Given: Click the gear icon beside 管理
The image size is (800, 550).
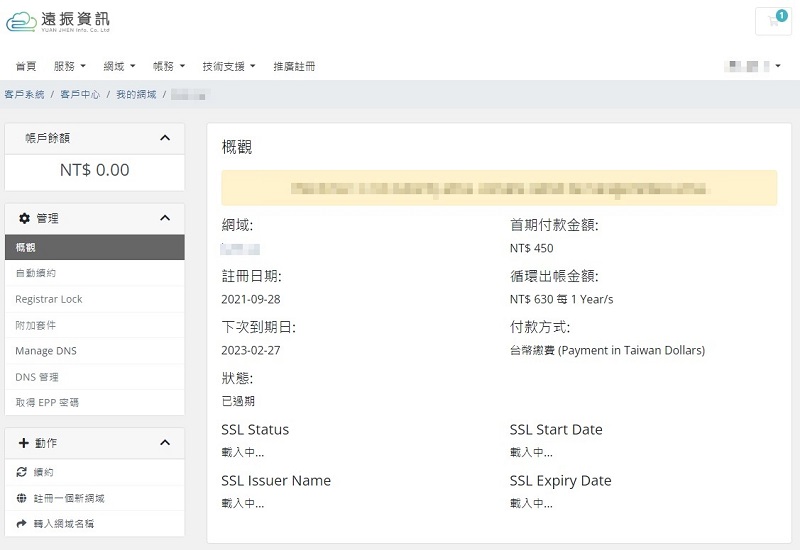Looking at the screenshot, I should pos(24,218).
